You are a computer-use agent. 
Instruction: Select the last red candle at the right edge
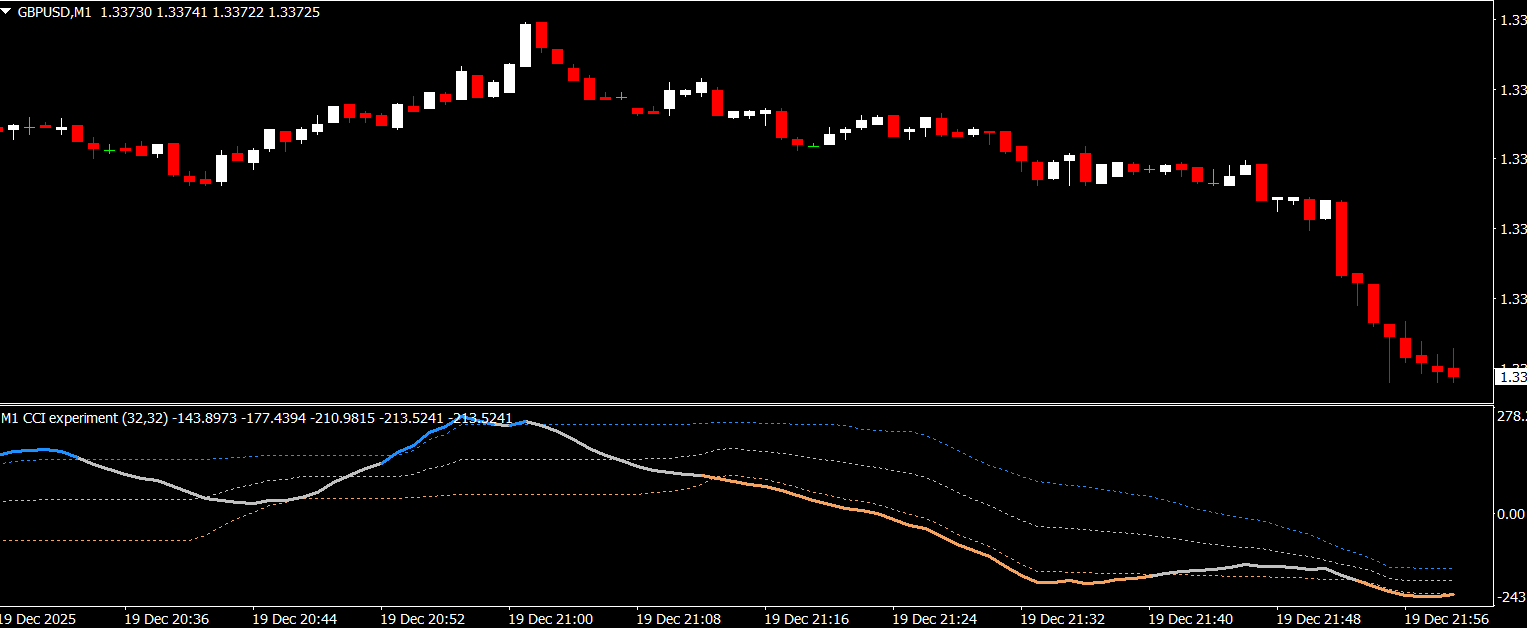click(x=1453, y=373)
